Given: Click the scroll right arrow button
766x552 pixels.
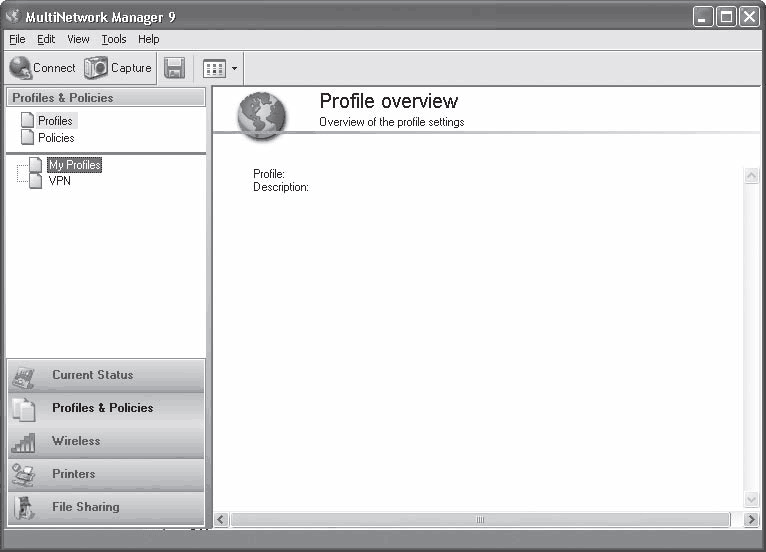Looking at the screenshot, I should (751, 519).
